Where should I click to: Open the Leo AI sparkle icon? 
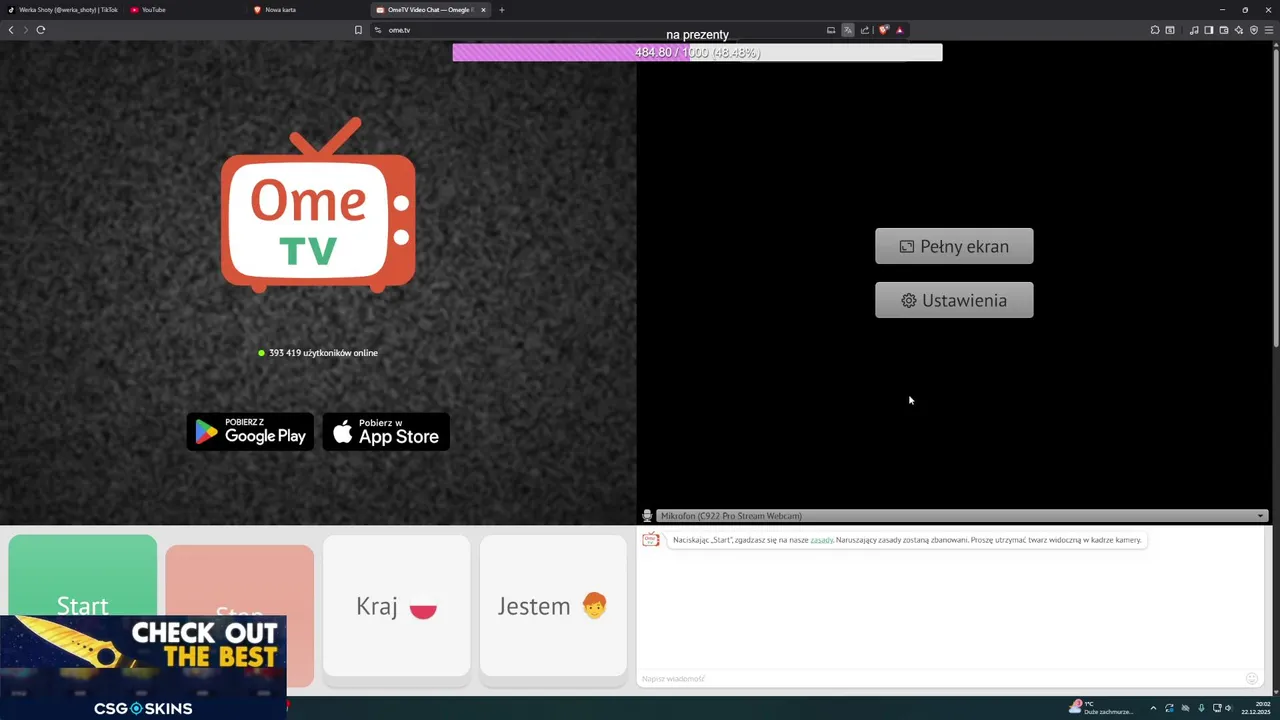pos(1239,30)
